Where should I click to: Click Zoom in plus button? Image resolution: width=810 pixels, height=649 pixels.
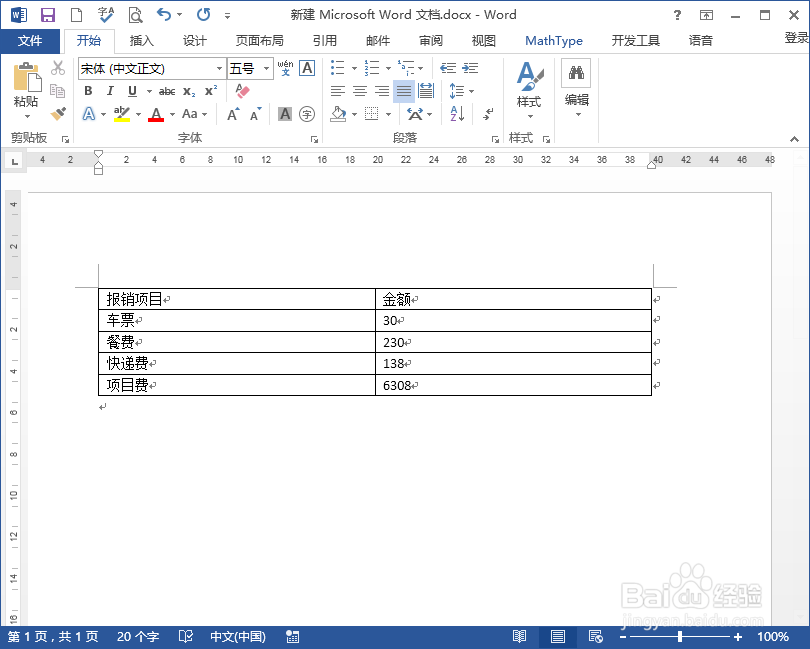coord(738,637)
